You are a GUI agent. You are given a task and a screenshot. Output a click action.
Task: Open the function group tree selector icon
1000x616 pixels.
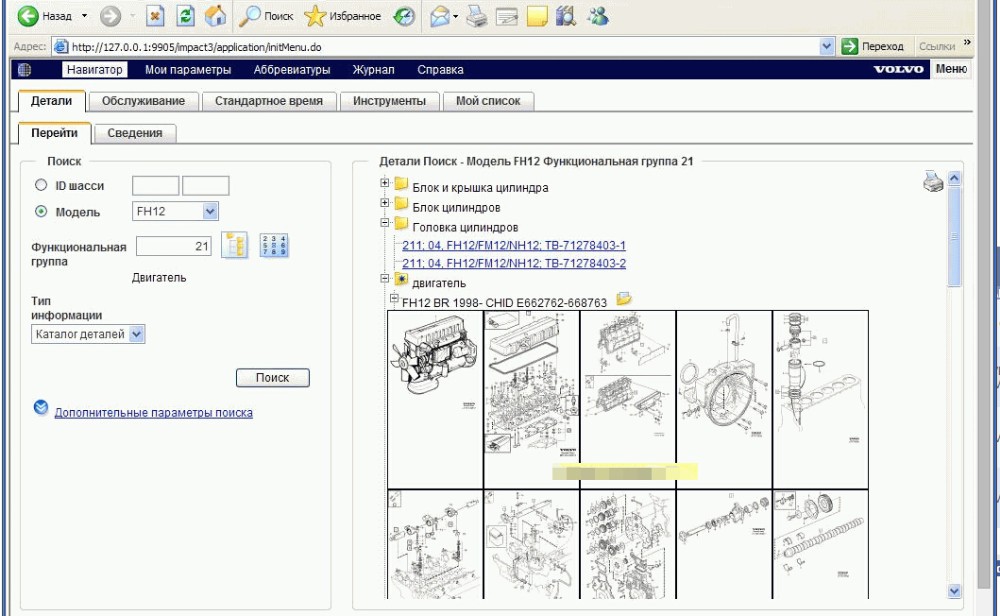tap(235, 246)
